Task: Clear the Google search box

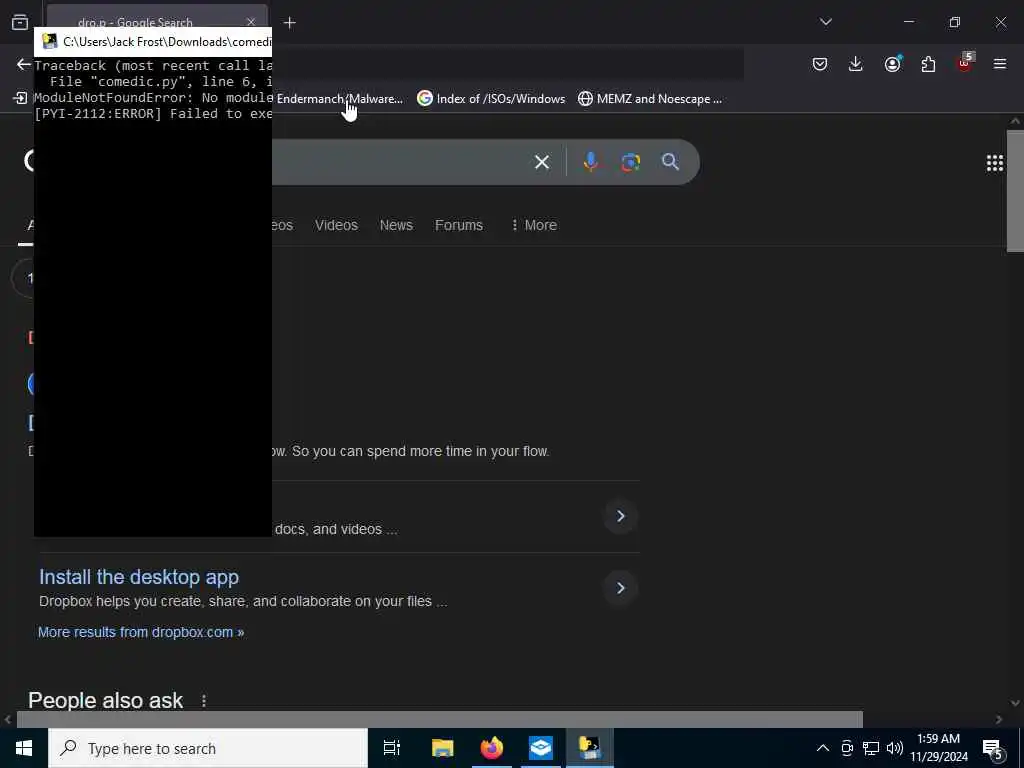Action: (541, 162)
